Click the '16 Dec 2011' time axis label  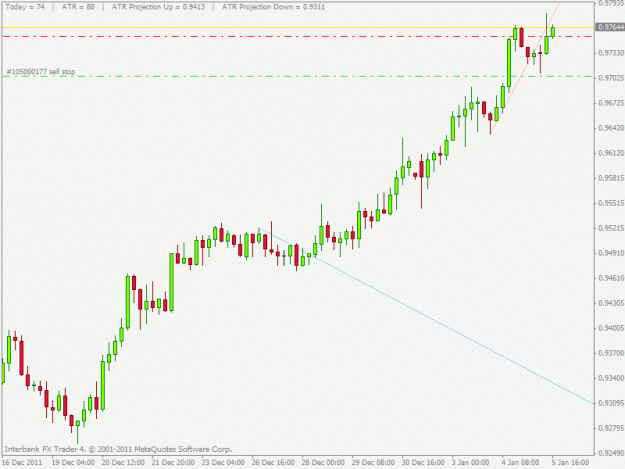(x=22, y=462)
